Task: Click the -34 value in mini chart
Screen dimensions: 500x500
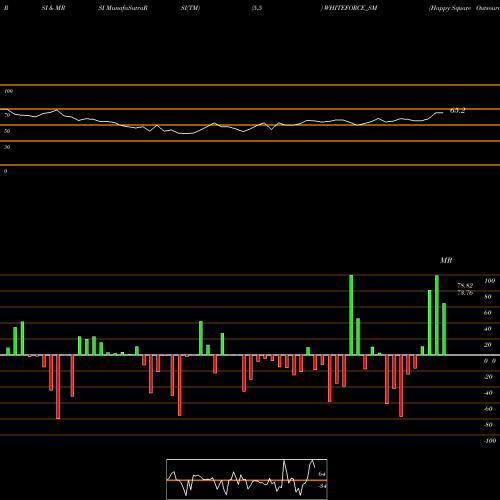Action: click(x=322, y=486)
